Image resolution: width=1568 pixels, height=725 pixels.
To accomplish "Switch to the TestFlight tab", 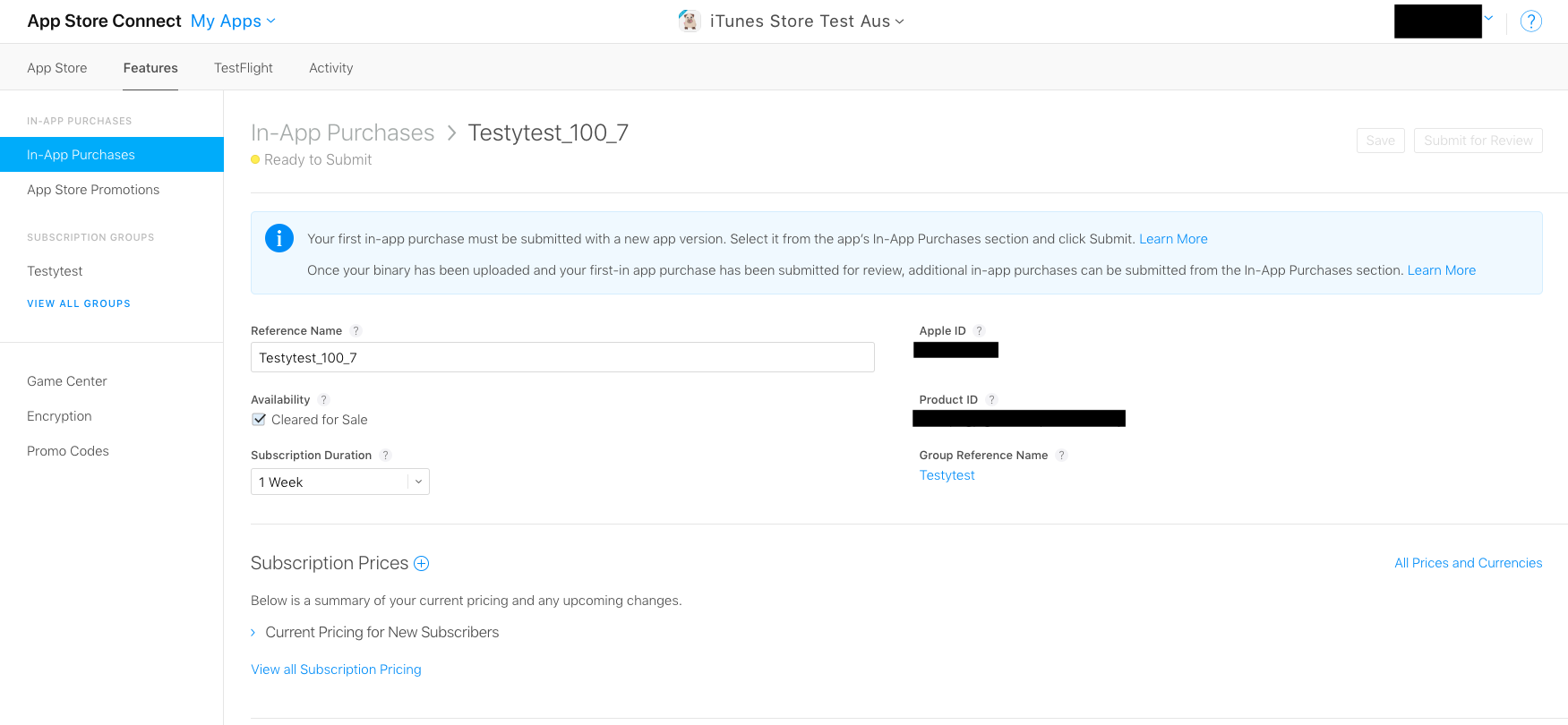I will [x=244, y=68].
